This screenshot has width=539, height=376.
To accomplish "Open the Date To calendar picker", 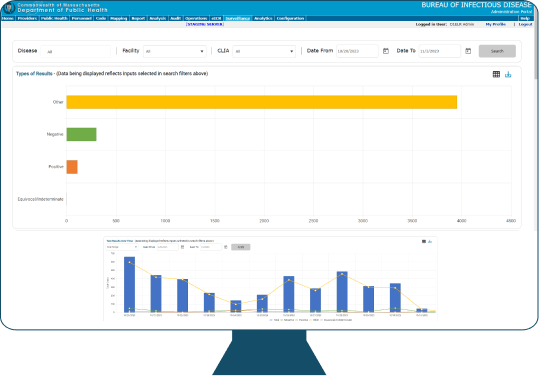I will [468, 51].
